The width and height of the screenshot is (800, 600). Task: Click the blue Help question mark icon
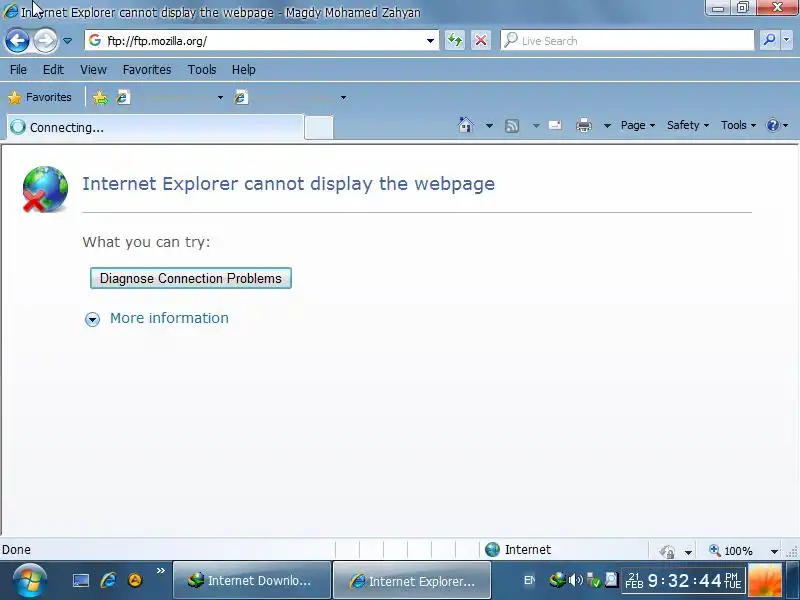click(x=772, y=126)
